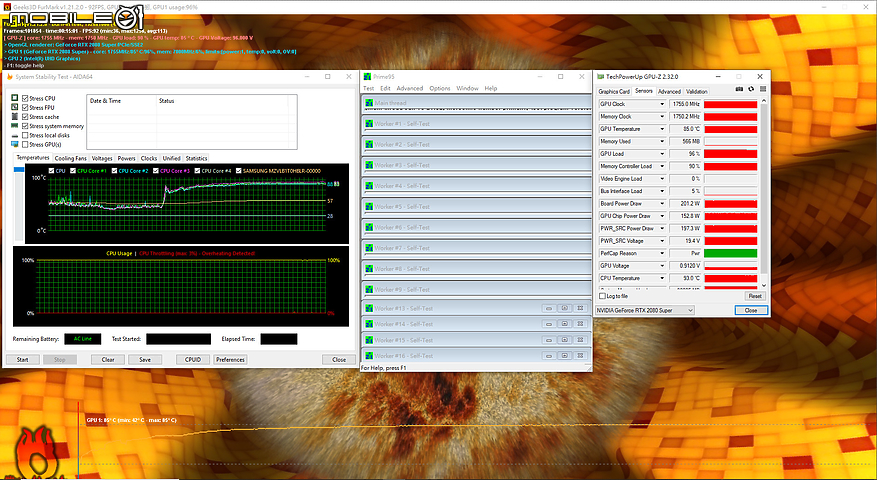Open CPUID from AIDA64 stability test

(x=193, y=360)
